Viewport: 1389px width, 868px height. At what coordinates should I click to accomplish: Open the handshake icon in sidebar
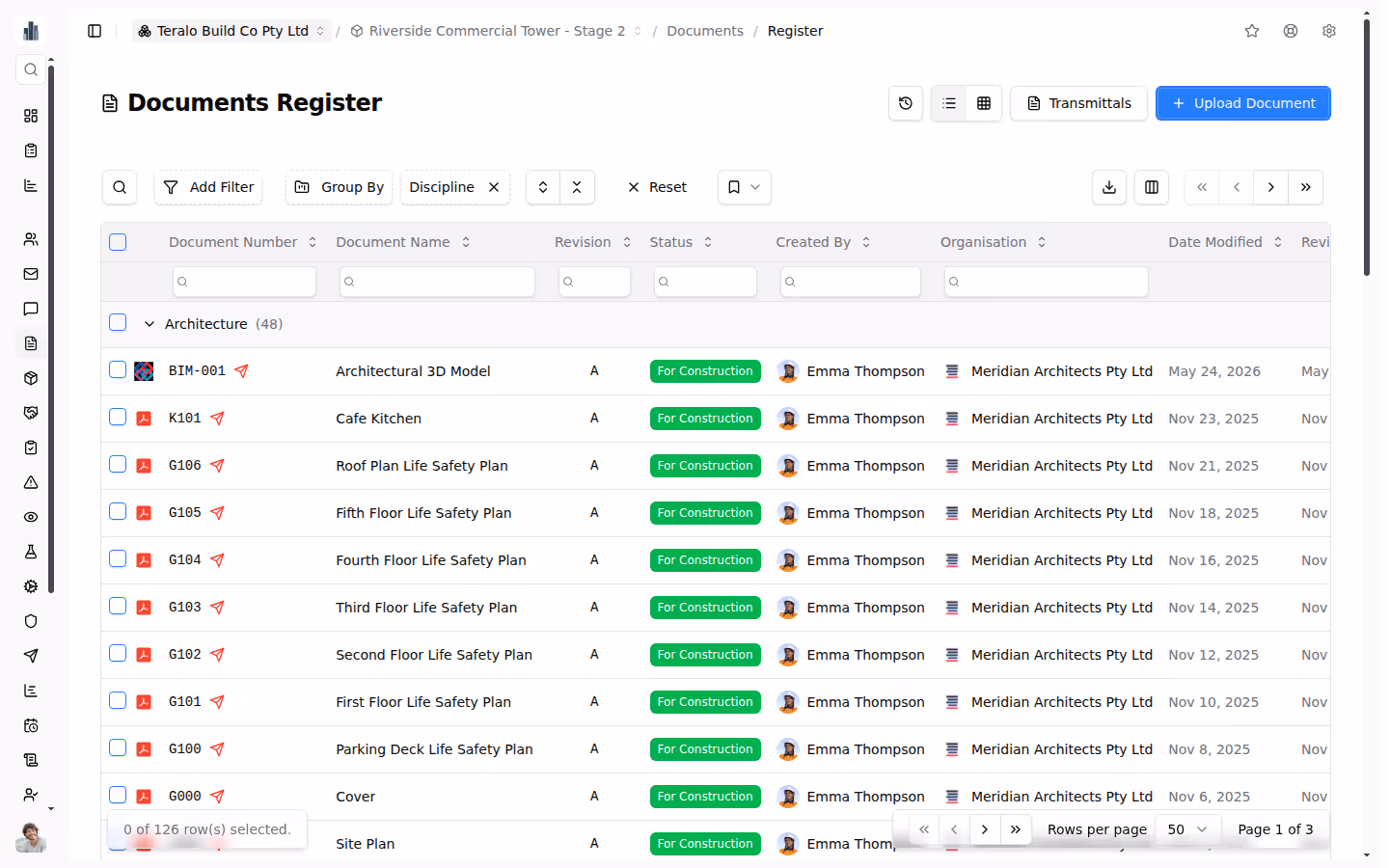point(31,413)
